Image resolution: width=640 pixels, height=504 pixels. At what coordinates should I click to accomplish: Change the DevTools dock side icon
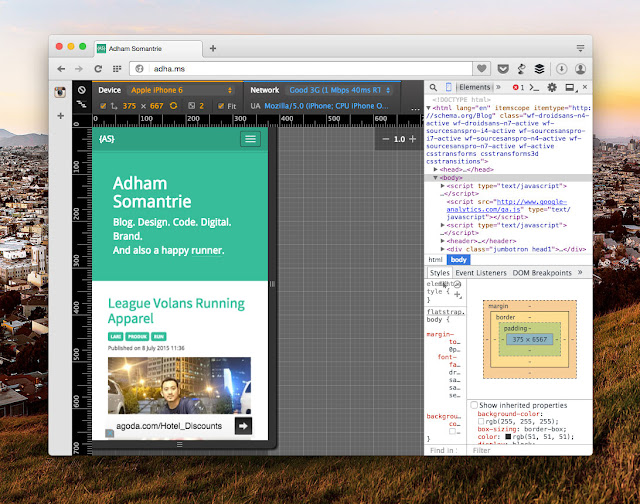(570, 87)
